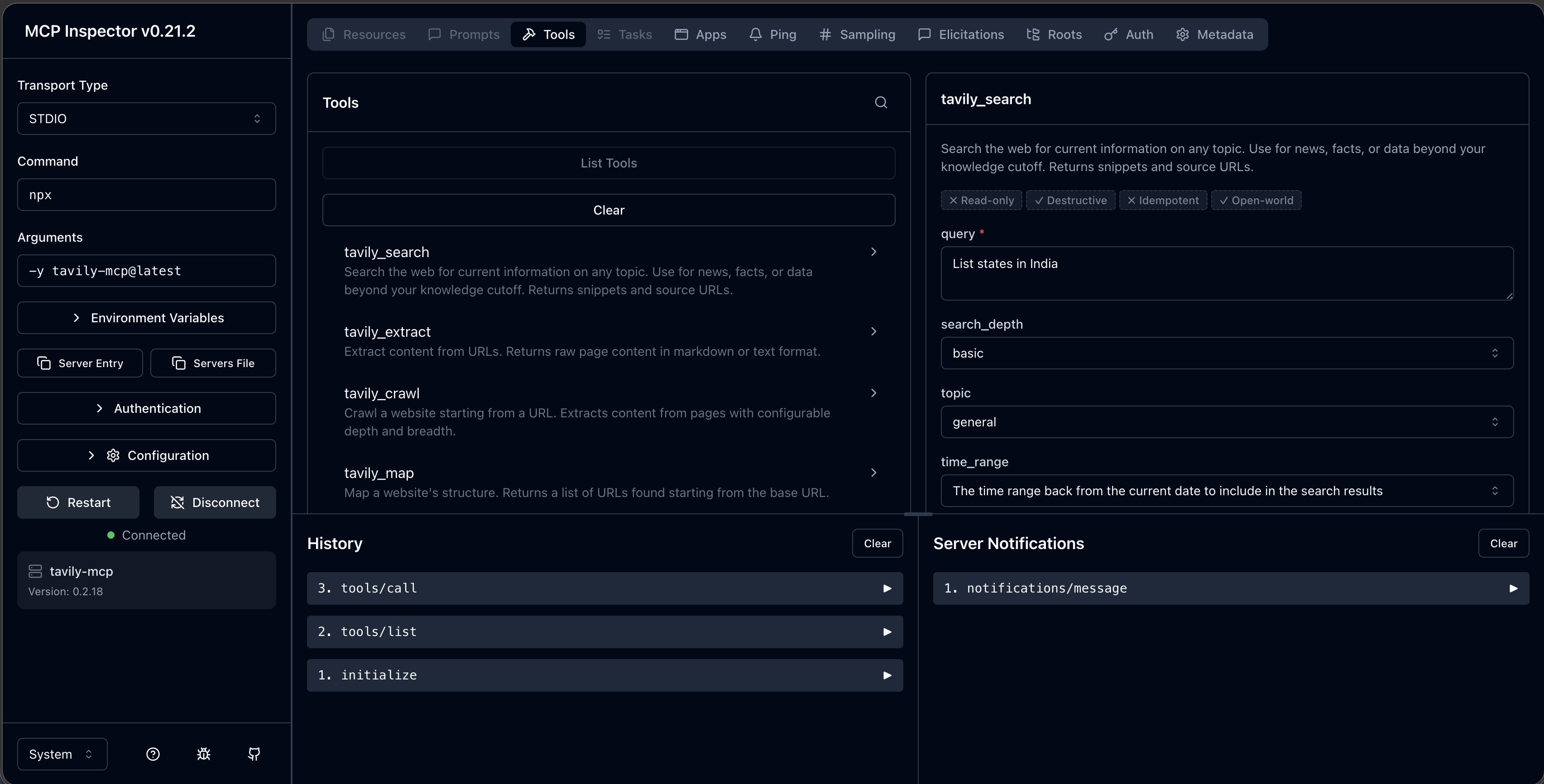
Task: Clear the History list
Action: point(877,543)
